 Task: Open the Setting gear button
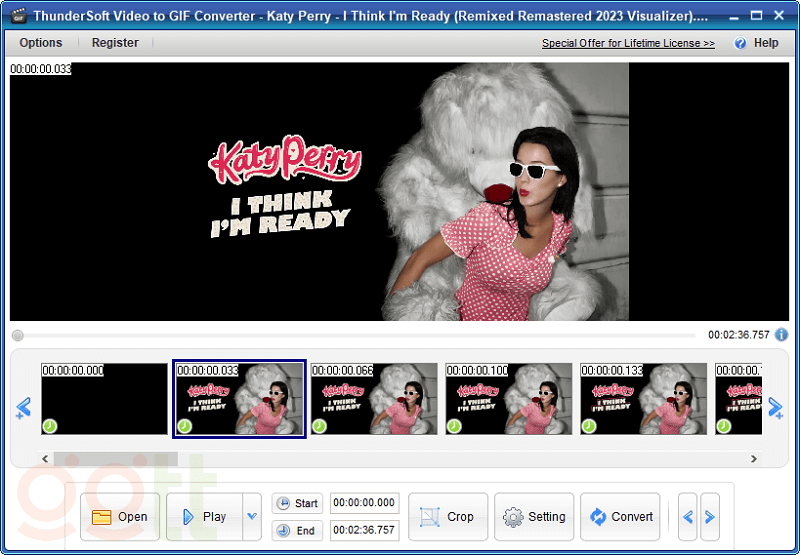[x=534, y=517]
